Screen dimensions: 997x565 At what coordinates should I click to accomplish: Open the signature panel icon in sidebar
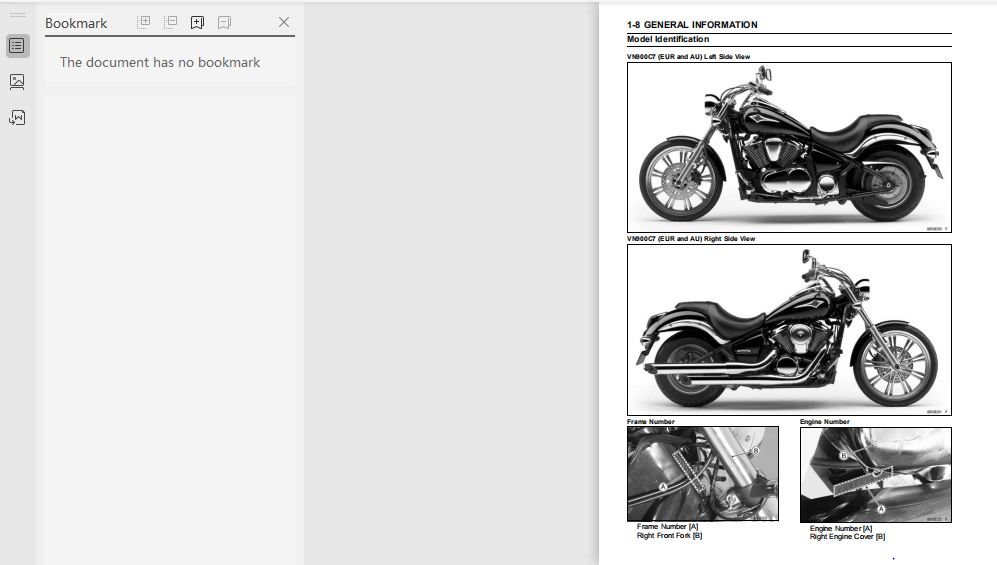pos(17,118)
